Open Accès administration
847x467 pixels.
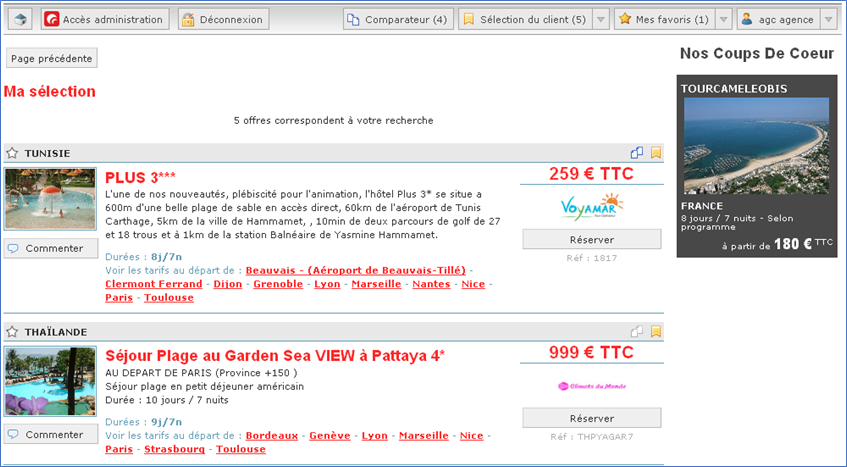[104, 19]
